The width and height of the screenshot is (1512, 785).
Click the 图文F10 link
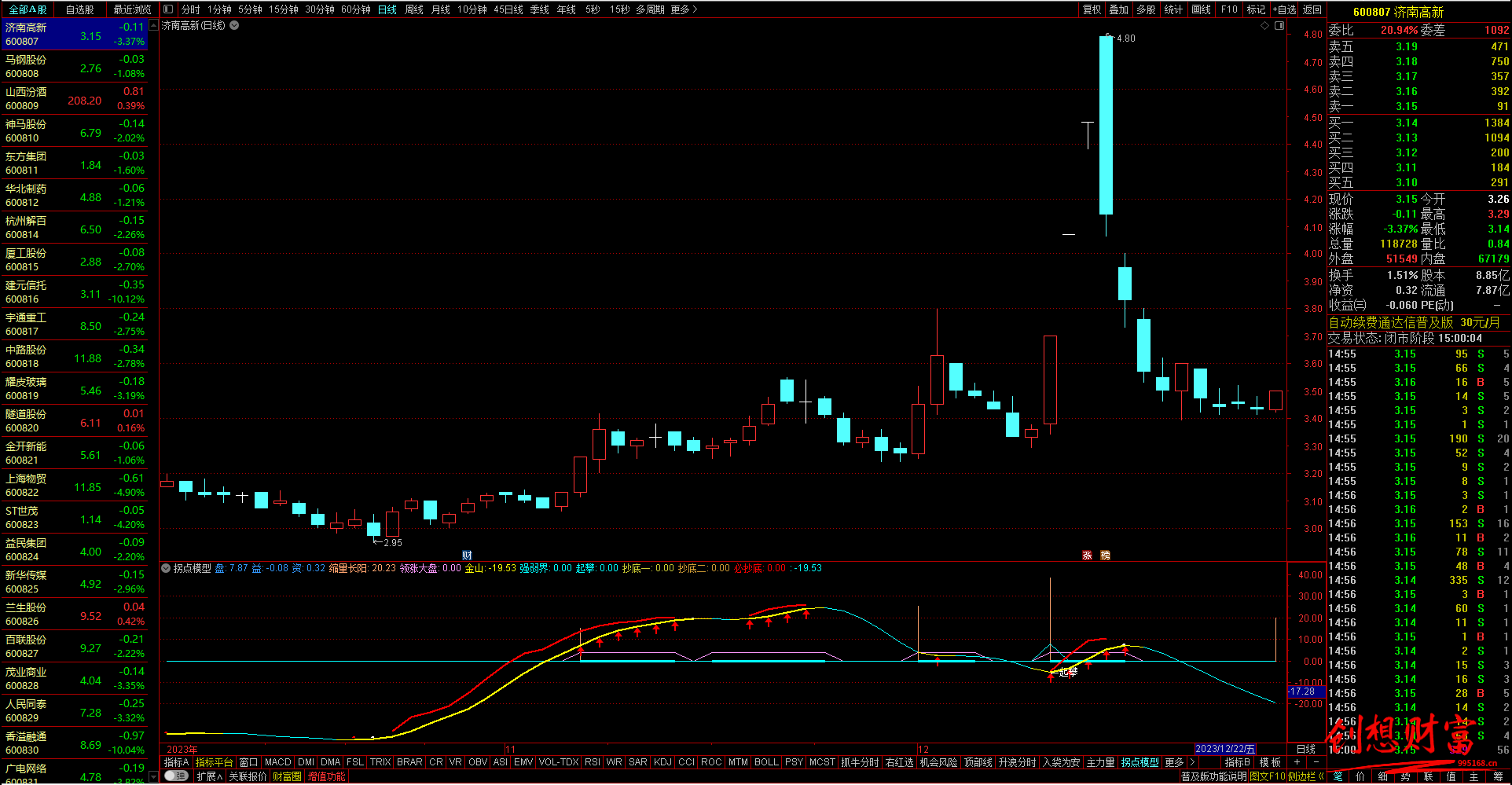tap(1268, 776)
